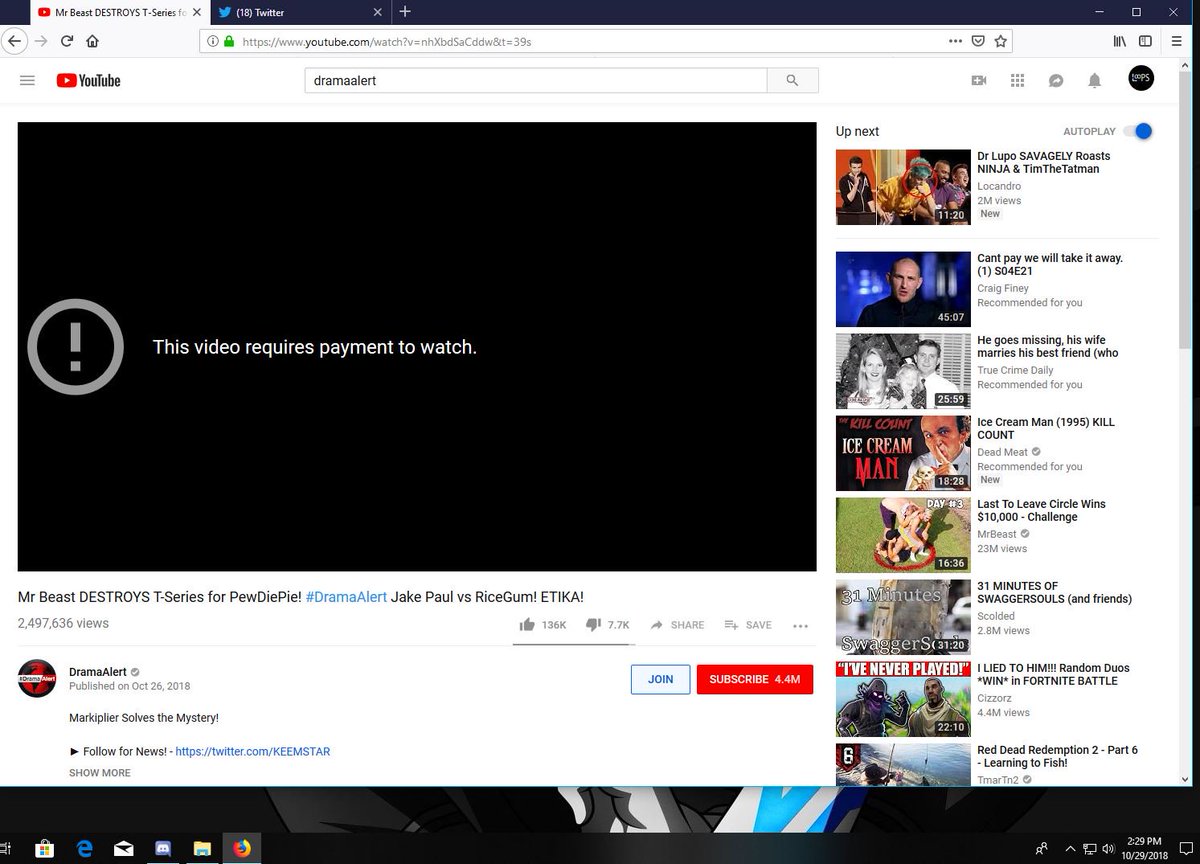Open the Firefox library icon

tap(1119, 41)
